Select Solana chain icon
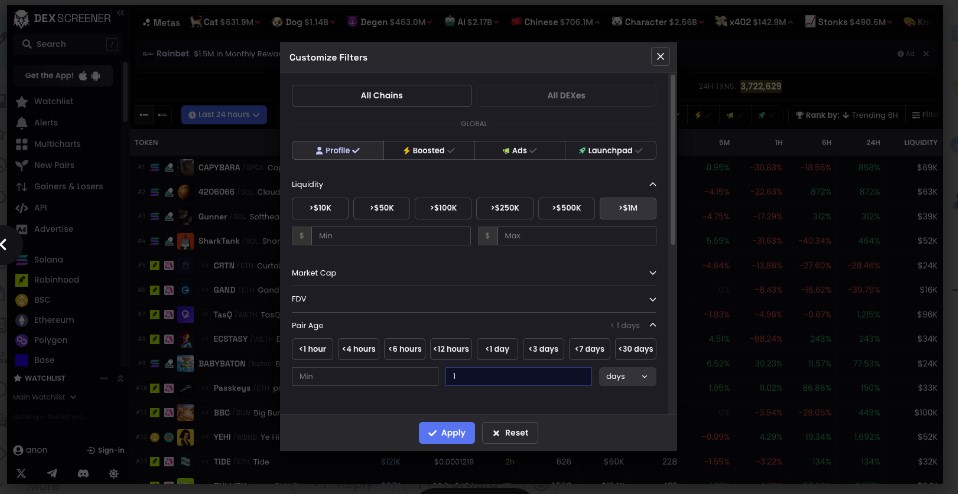The height and width of the screenshot is (494, 958). tap(22, 260)
